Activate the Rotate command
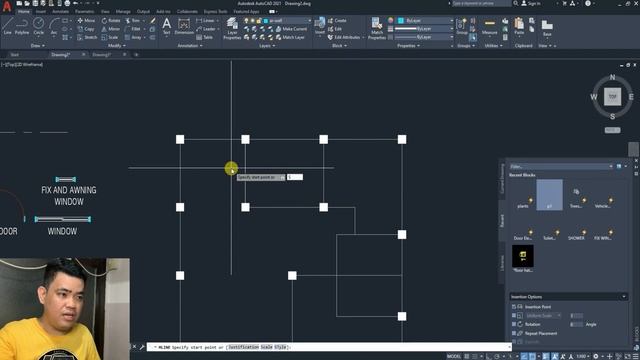 (x=111, y=20)
